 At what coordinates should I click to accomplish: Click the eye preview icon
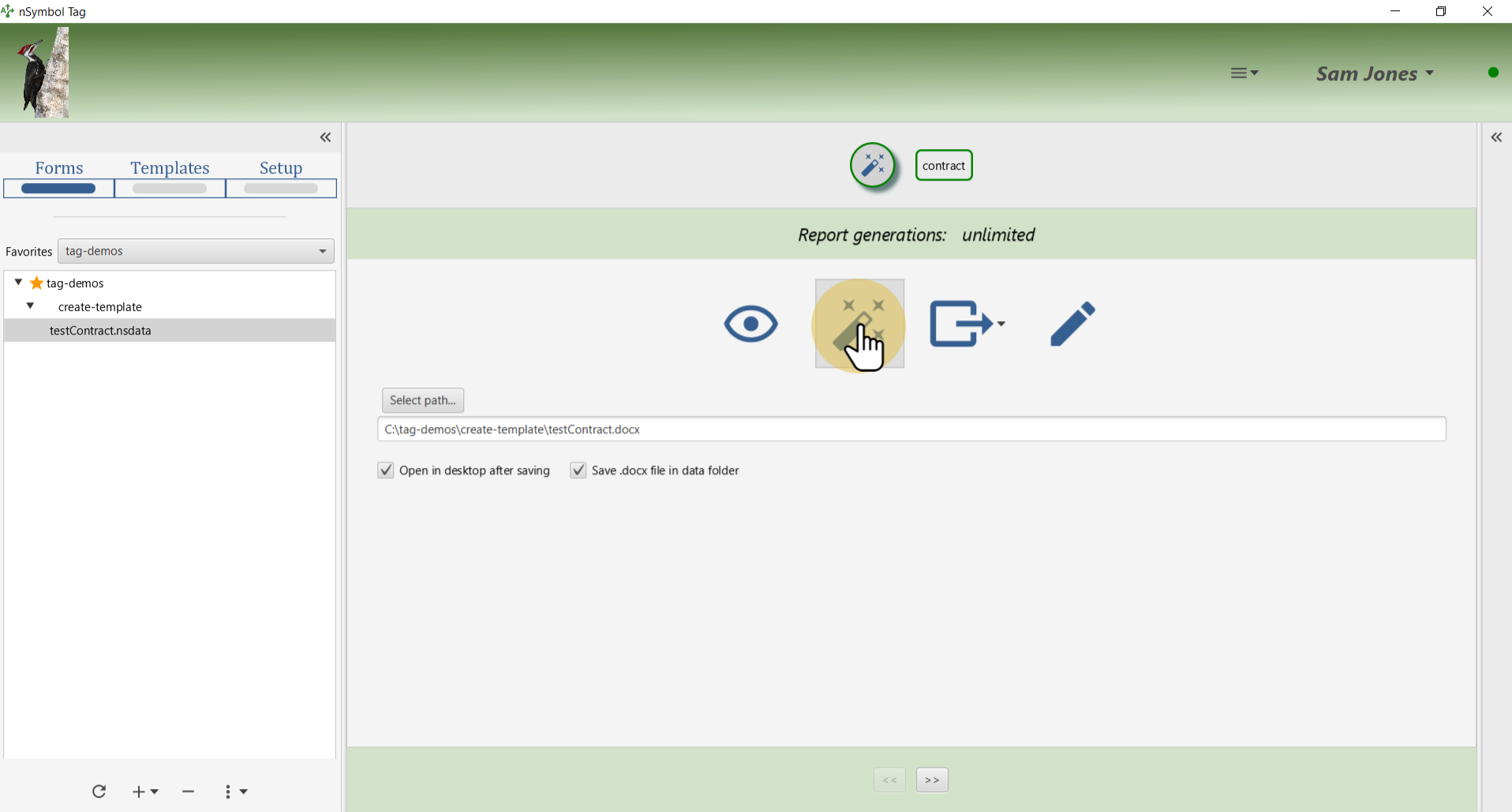click(x=751, y=324)
